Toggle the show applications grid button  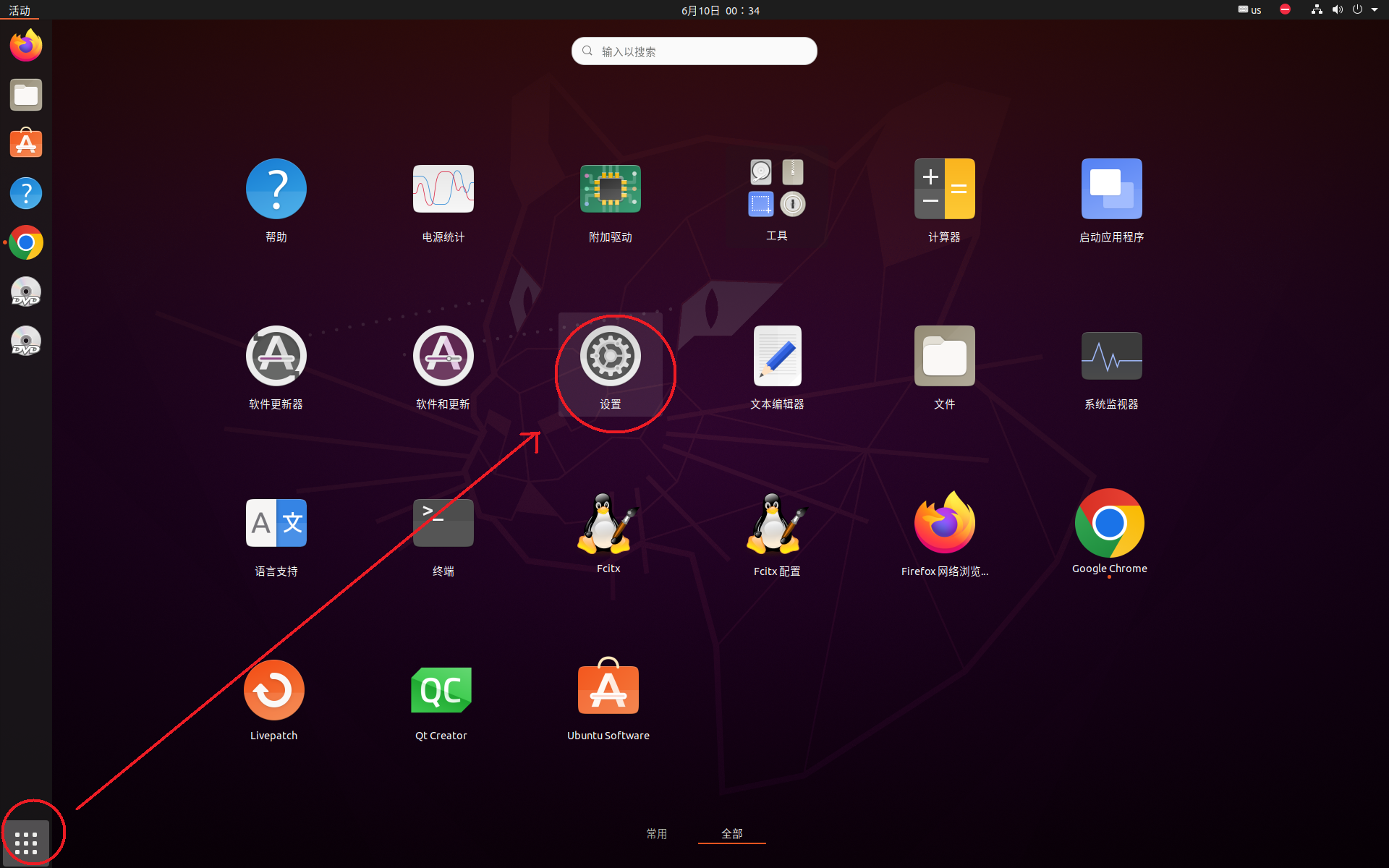26,842
